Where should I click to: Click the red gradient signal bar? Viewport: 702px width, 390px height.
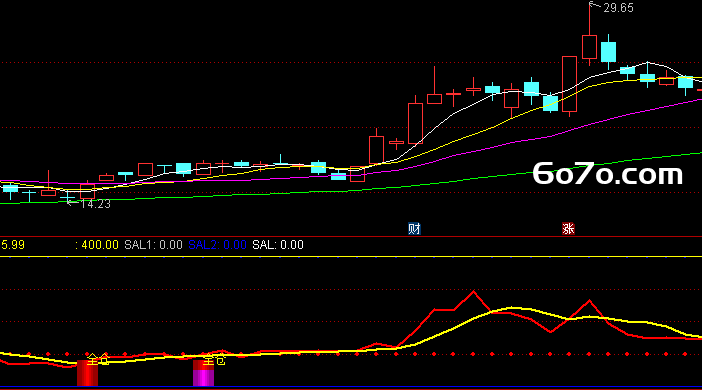coord(87,373)
